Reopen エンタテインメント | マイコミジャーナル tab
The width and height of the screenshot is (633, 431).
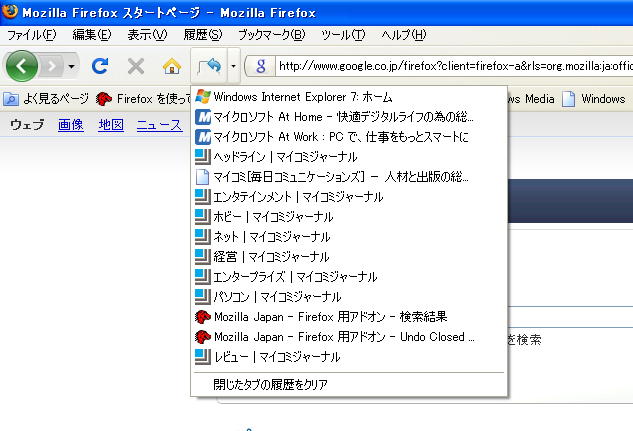349,197
